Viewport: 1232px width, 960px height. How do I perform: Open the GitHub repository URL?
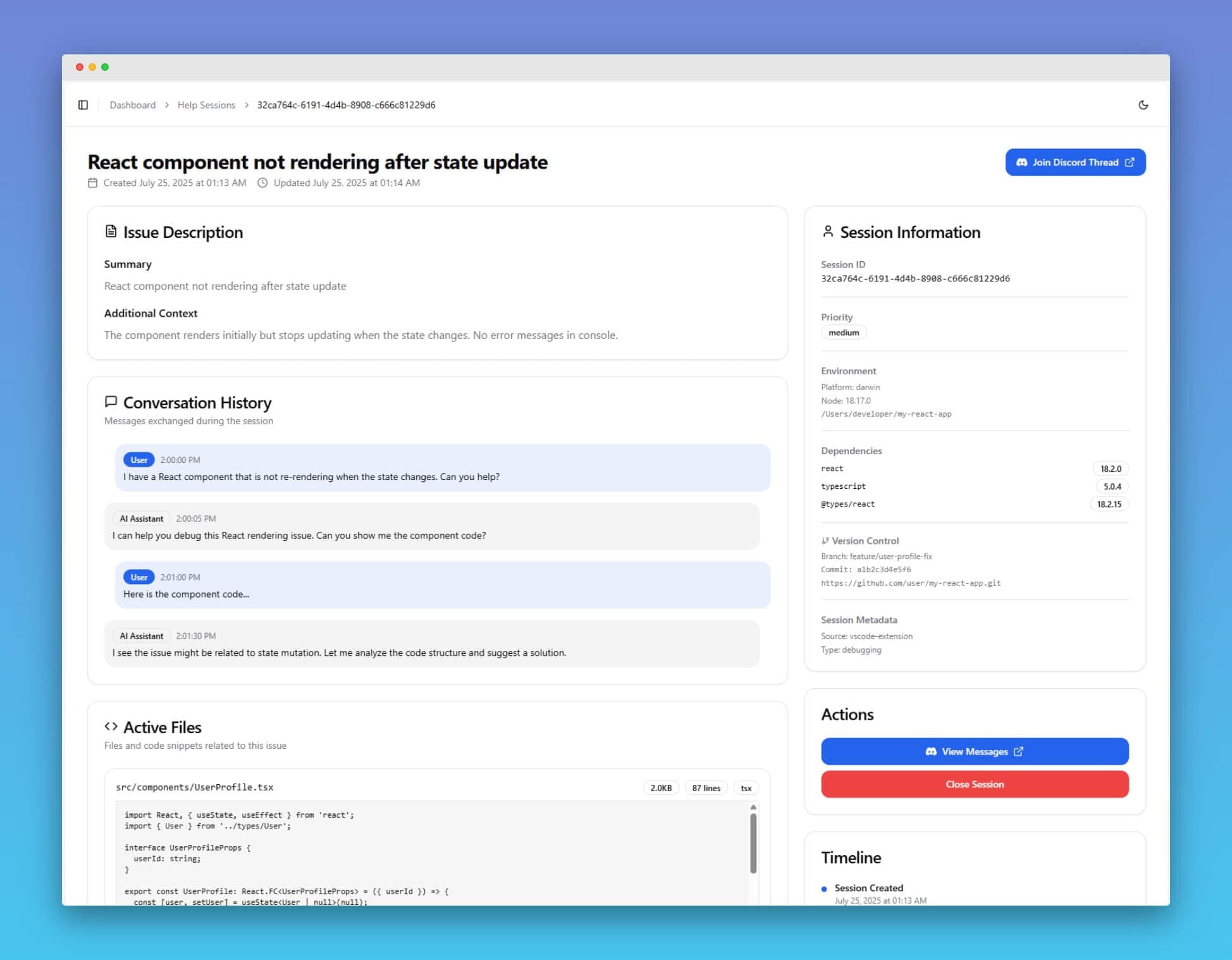(911, 582)
